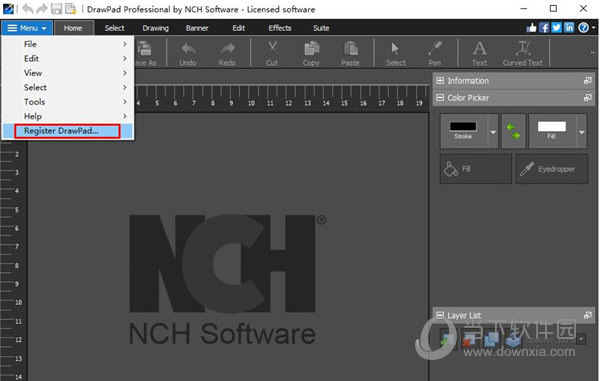
Task: Click the new document icon in title bar
Action: 70,8
